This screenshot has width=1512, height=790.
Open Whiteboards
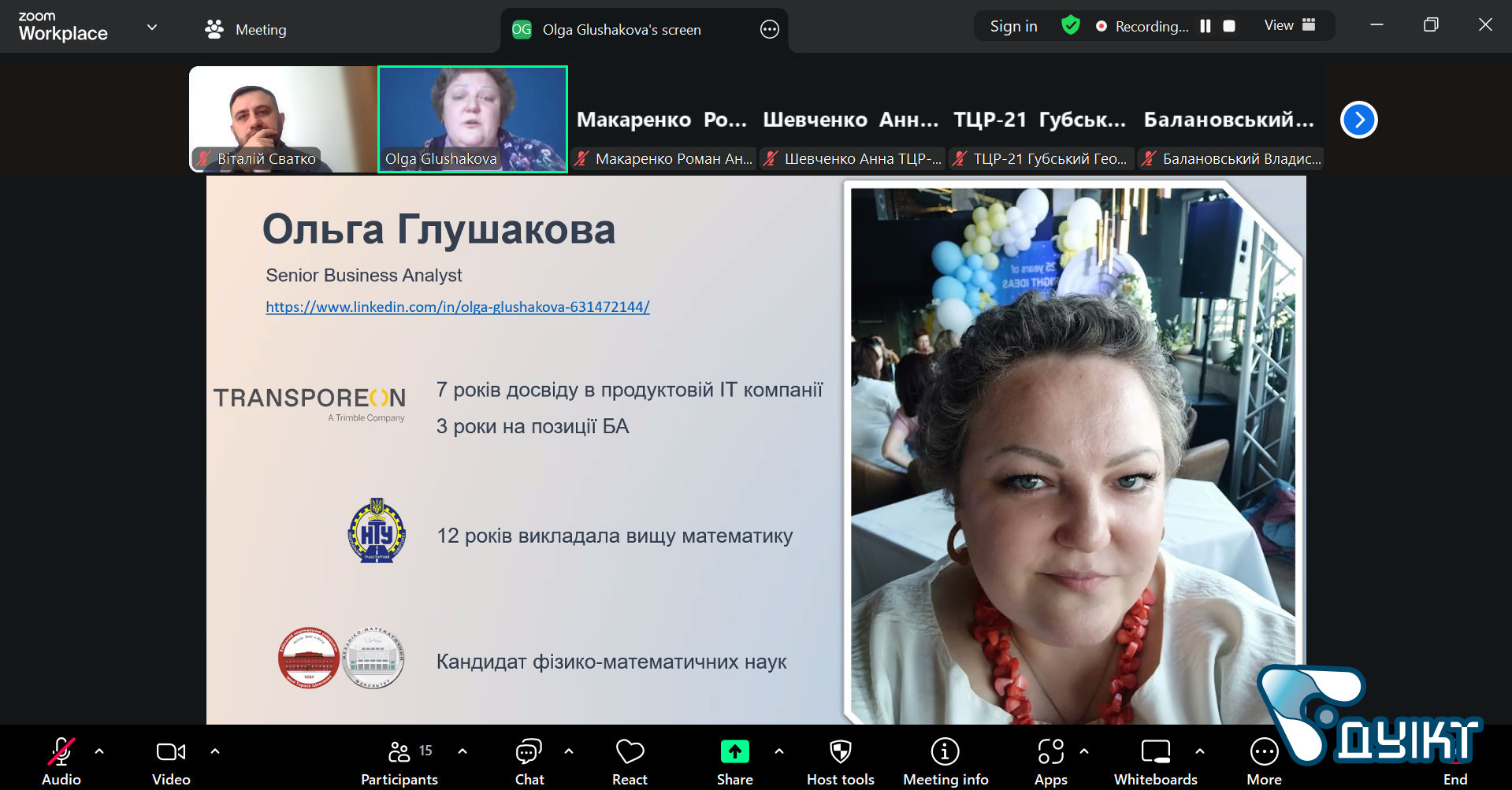1155,753
